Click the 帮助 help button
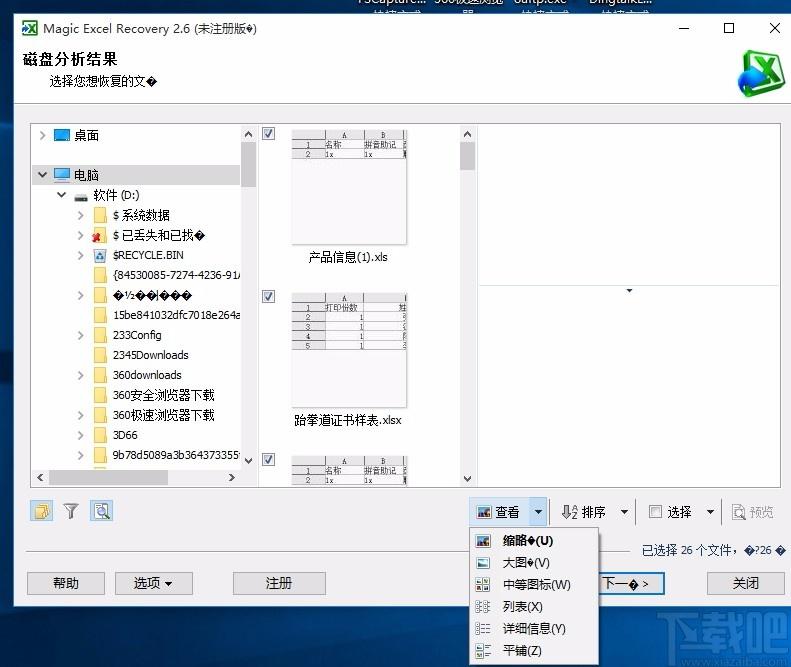The image size is (791, 667). click(66, 583)
